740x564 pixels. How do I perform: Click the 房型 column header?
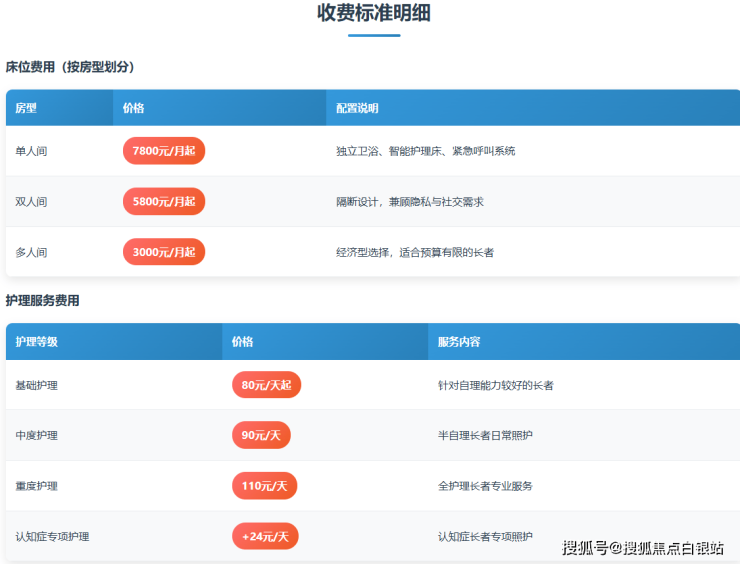pos(26,108)
